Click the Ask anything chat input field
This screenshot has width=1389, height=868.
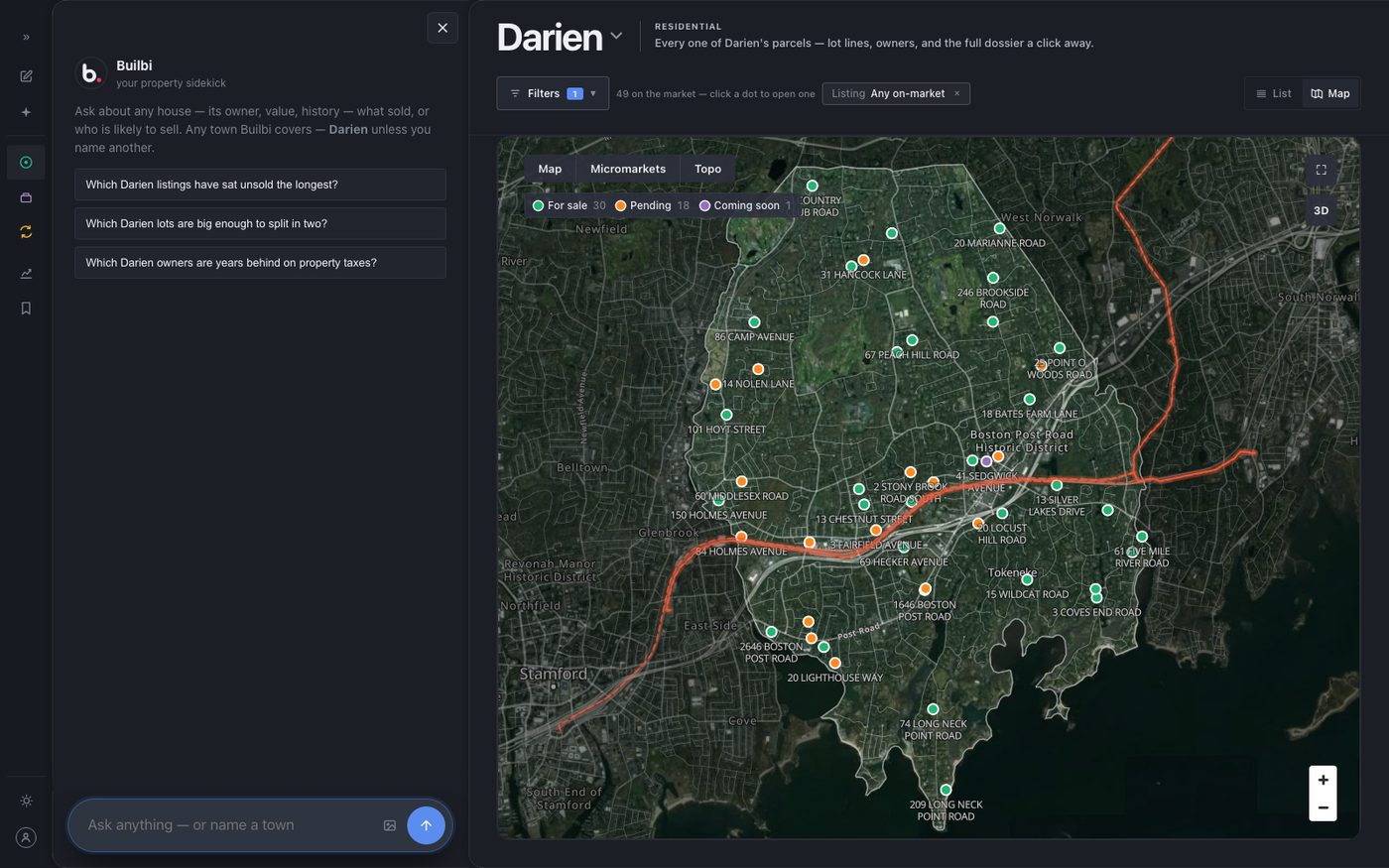point(228,825)
